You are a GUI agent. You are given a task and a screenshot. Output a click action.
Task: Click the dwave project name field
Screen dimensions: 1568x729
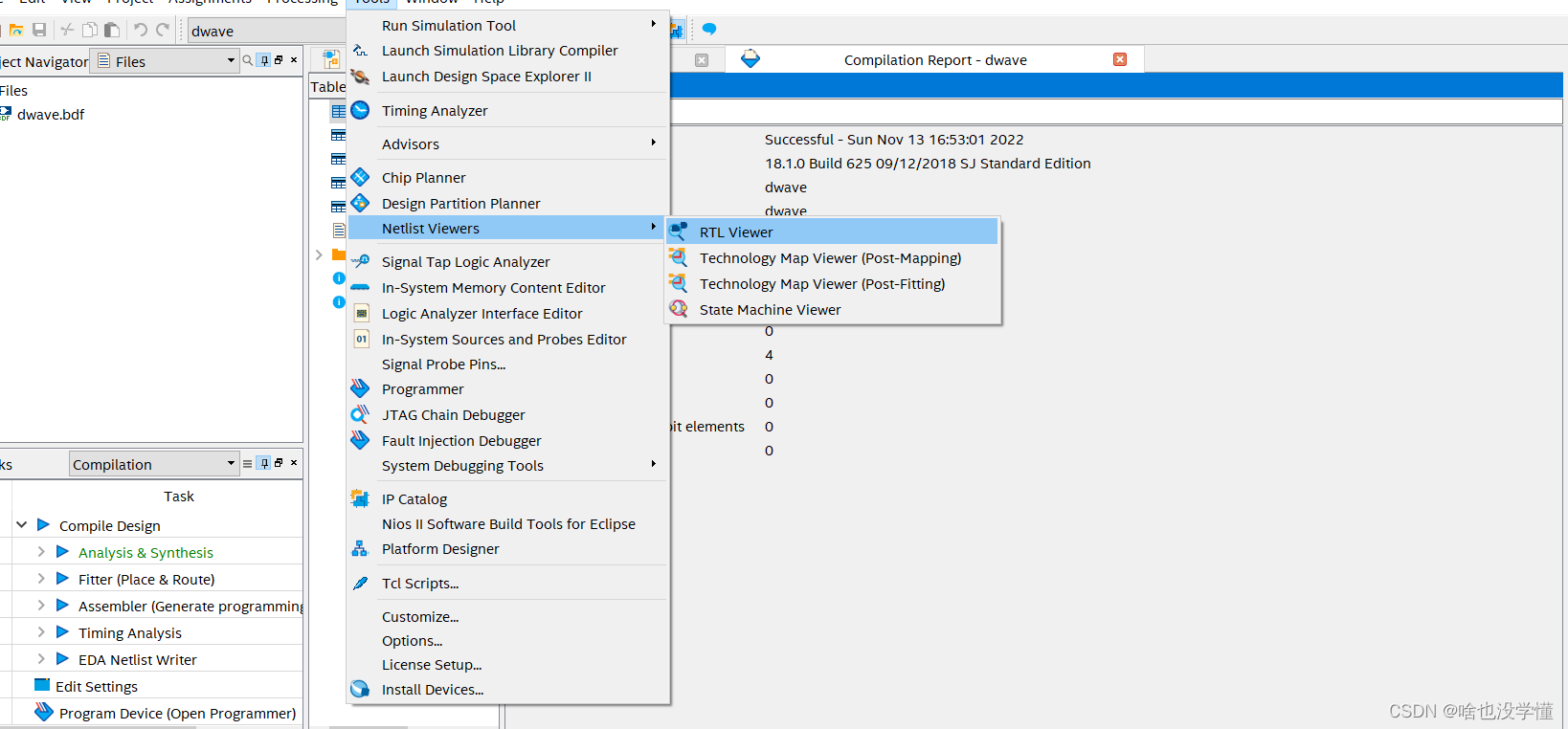[266, 31]
